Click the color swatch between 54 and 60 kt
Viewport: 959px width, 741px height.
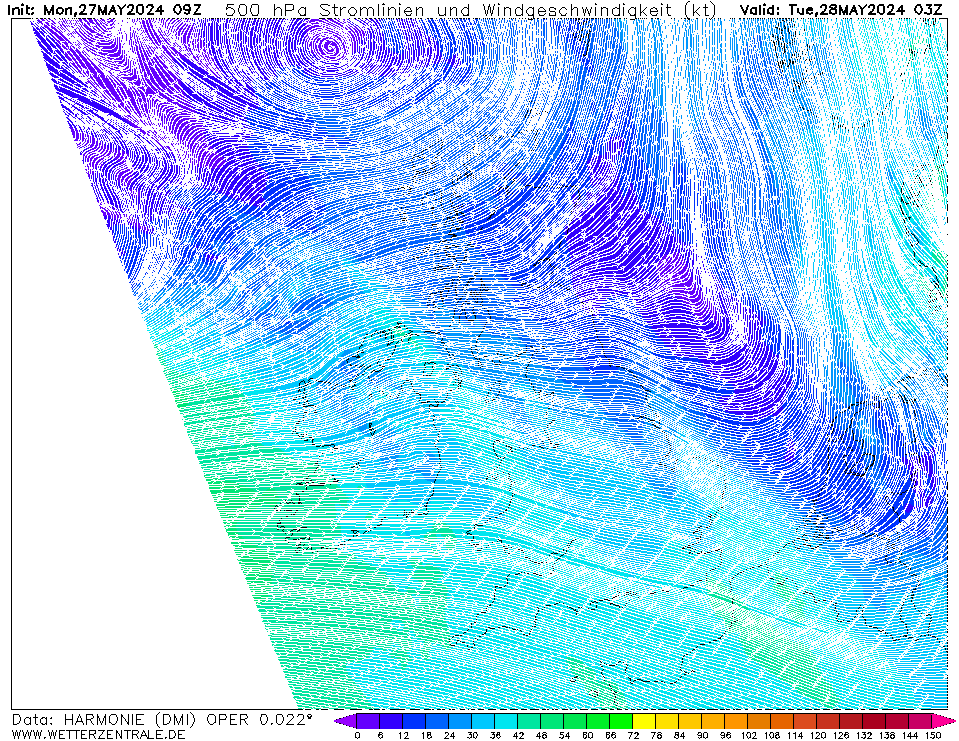pos(576,721)
